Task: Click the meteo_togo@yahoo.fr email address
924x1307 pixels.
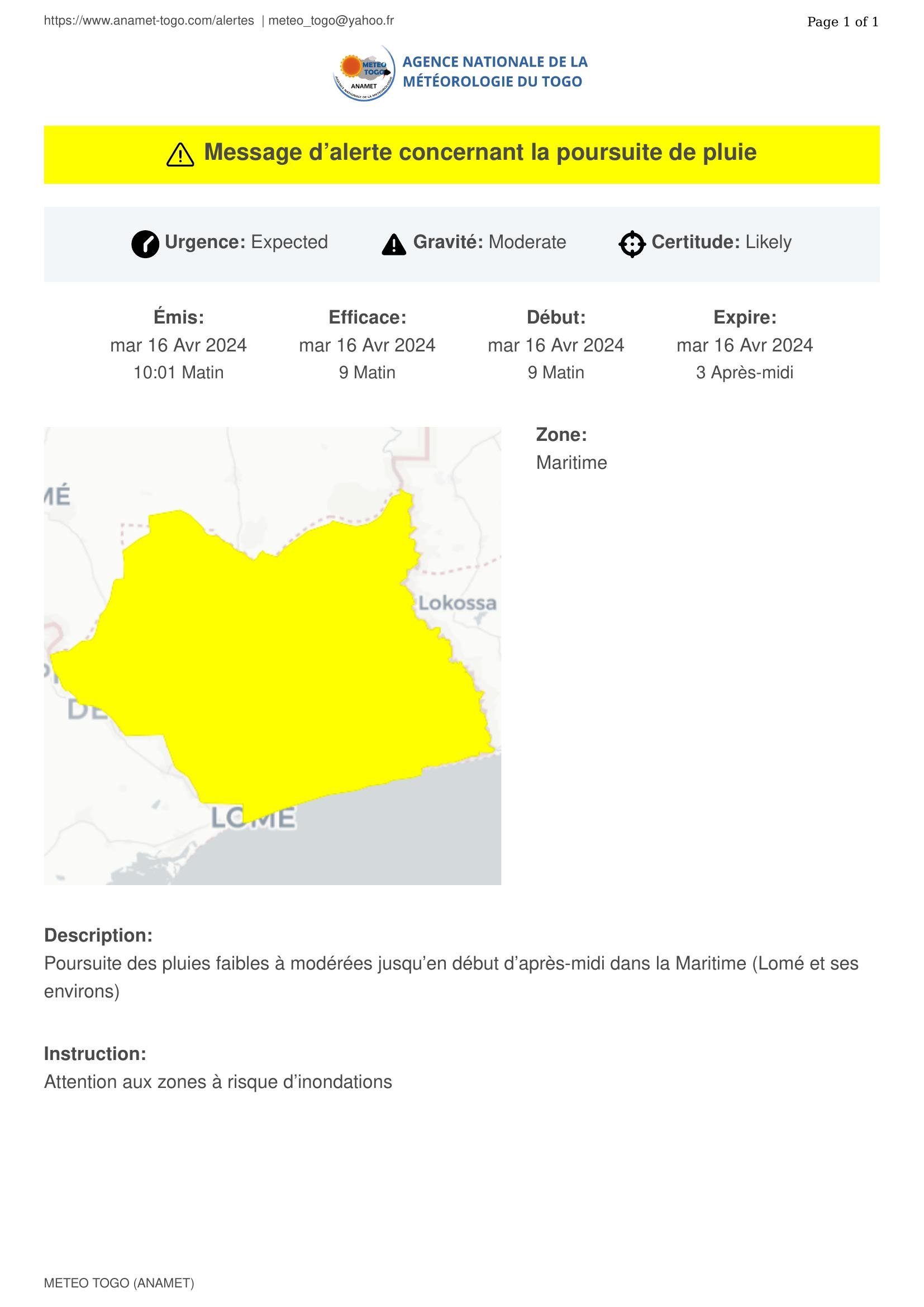Action: [x=331, y=21]
